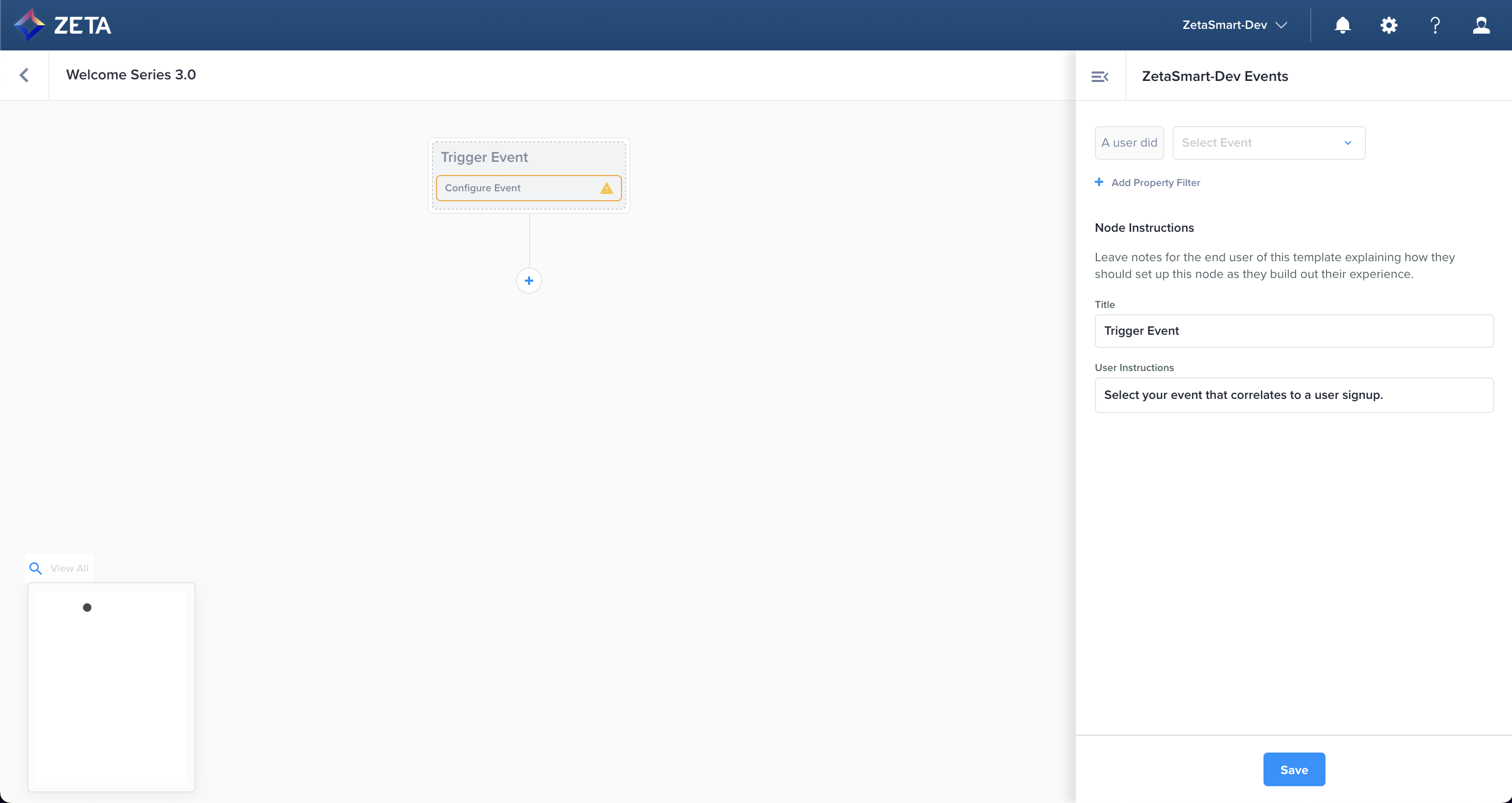Click the View All magnifier icon
1512x803 pixels.
(36, 568)
